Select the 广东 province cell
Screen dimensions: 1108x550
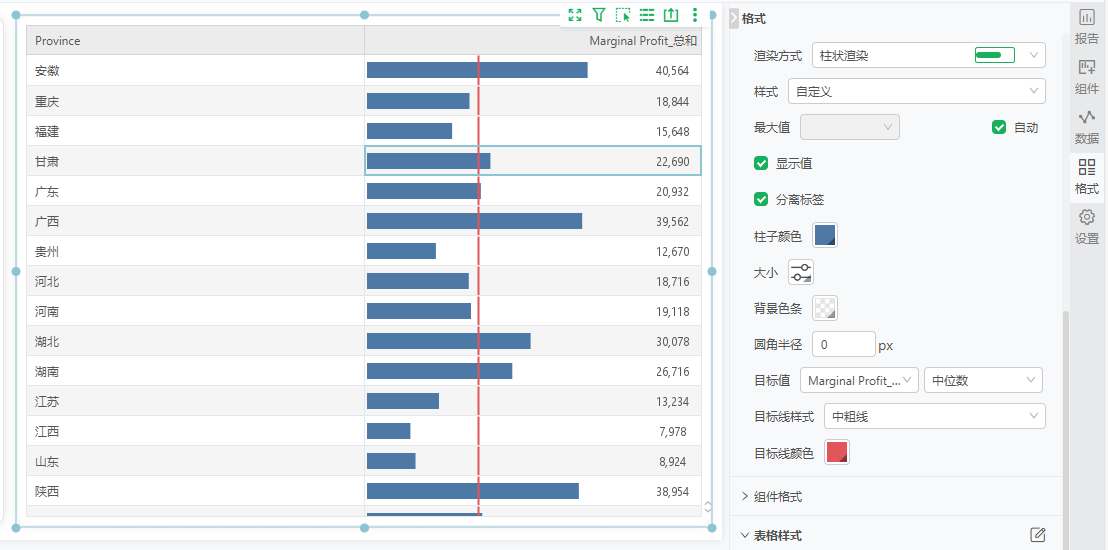point(196,191)
